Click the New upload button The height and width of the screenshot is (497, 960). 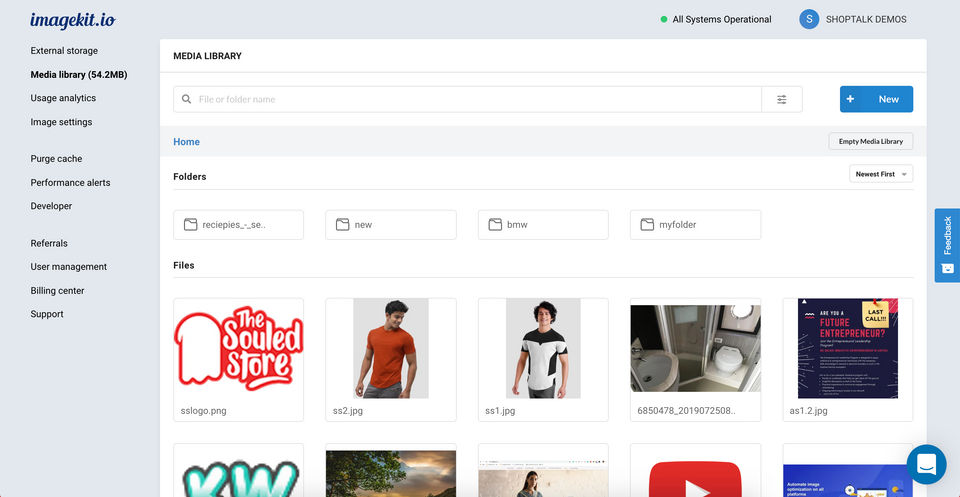tap(876, 99)
